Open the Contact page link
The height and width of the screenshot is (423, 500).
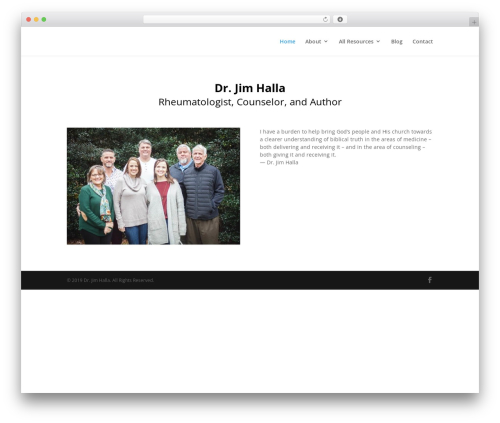(x=423, y=42)
